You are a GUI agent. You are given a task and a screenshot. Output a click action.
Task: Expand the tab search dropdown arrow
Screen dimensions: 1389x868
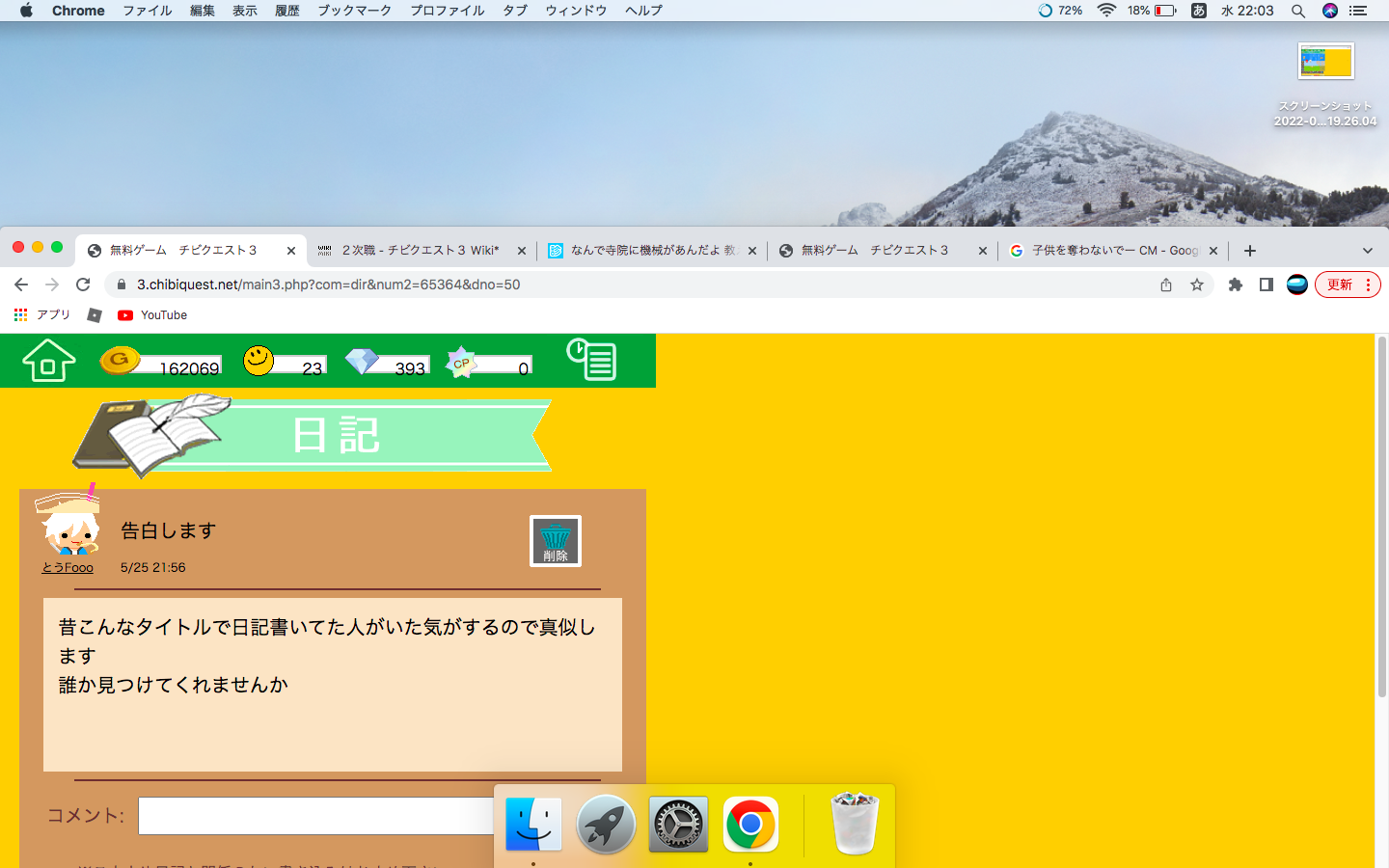coord(1367,251)
